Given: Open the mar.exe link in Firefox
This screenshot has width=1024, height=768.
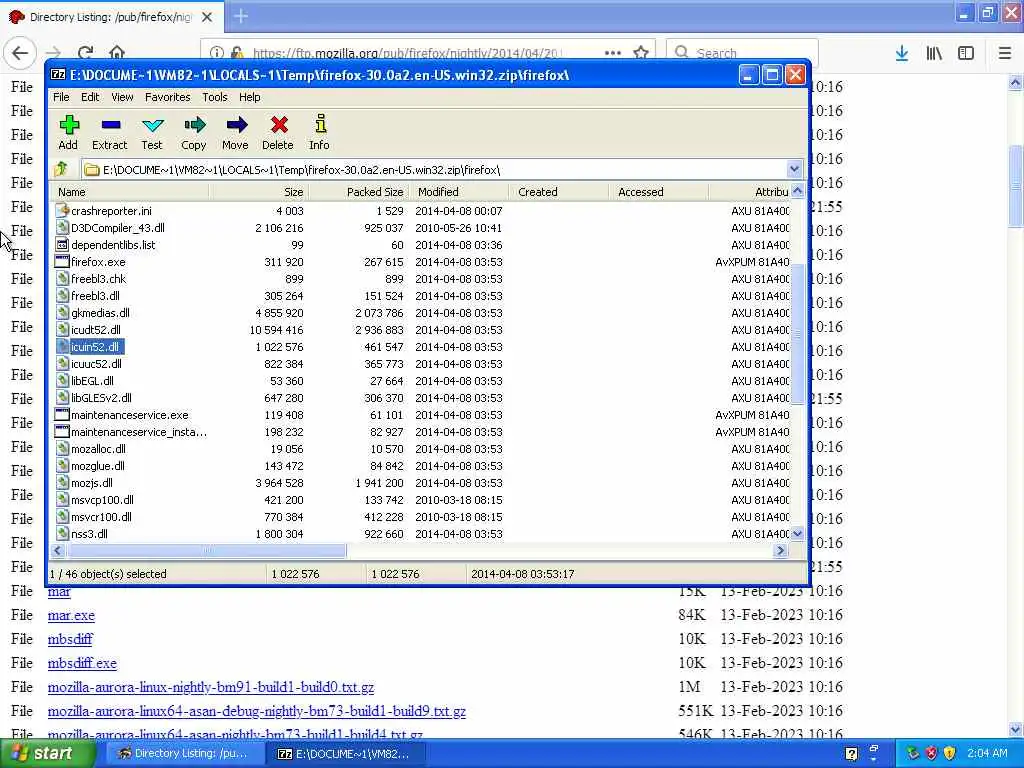Looking at the screenshot, I should (71, 615).
